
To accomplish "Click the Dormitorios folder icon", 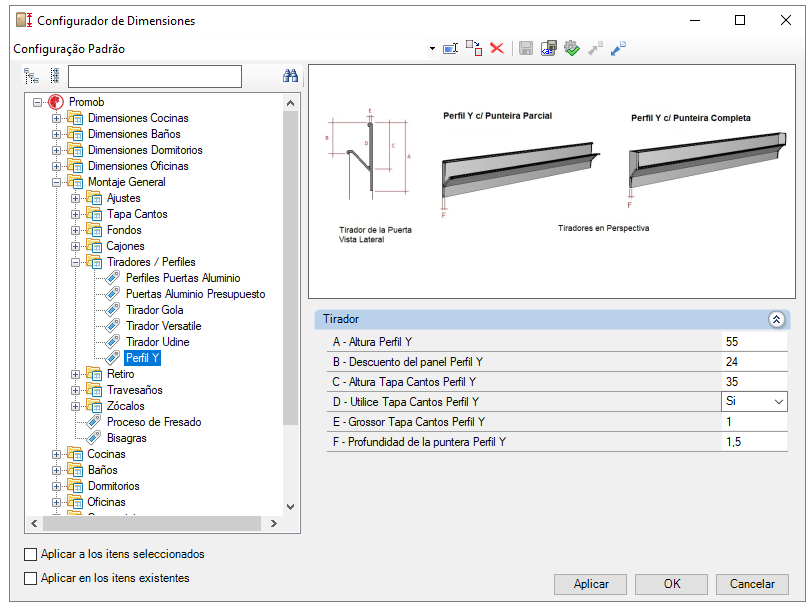I will click(75, 486).
